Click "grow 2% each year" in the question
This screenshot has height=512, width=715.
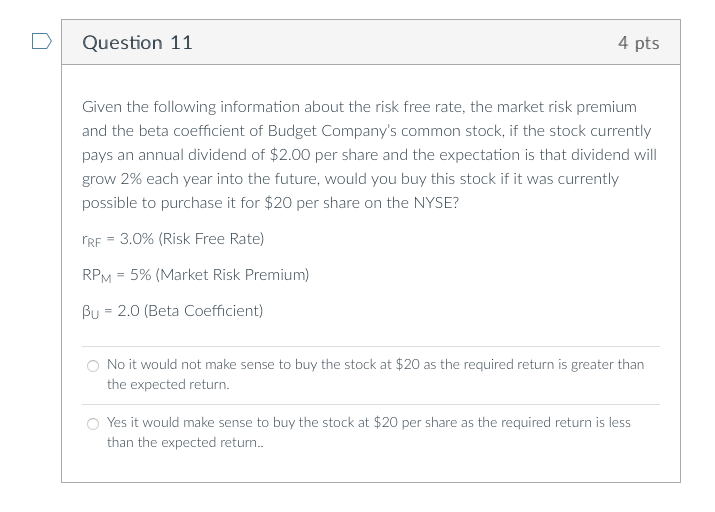pos(144,179)
